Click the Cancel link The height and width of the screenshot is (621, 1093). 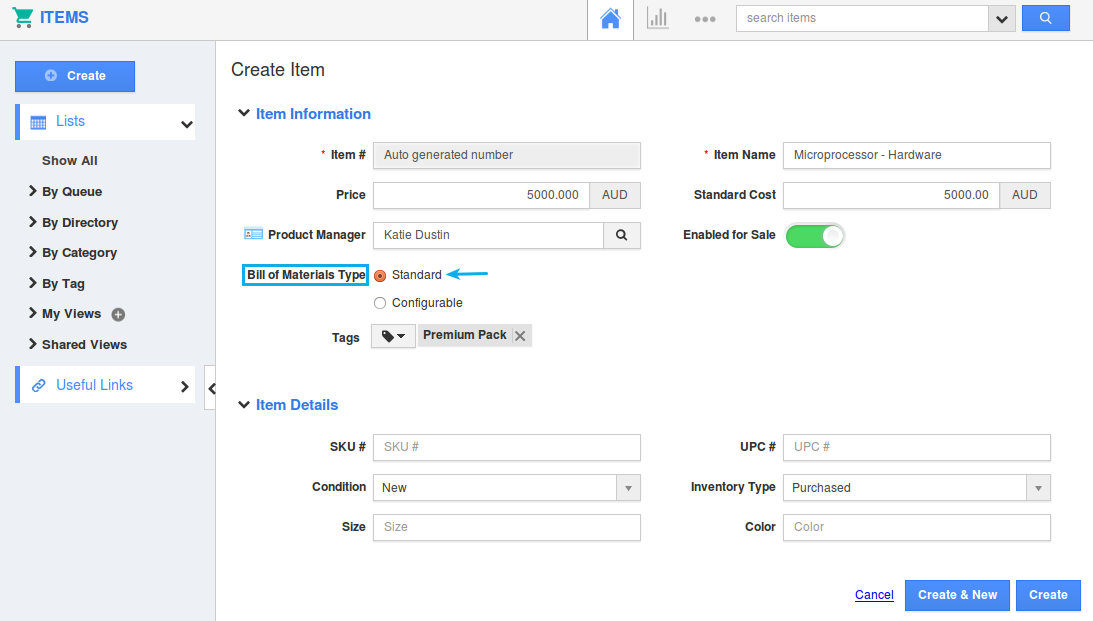pyautogui.click(x=874, y=595)
